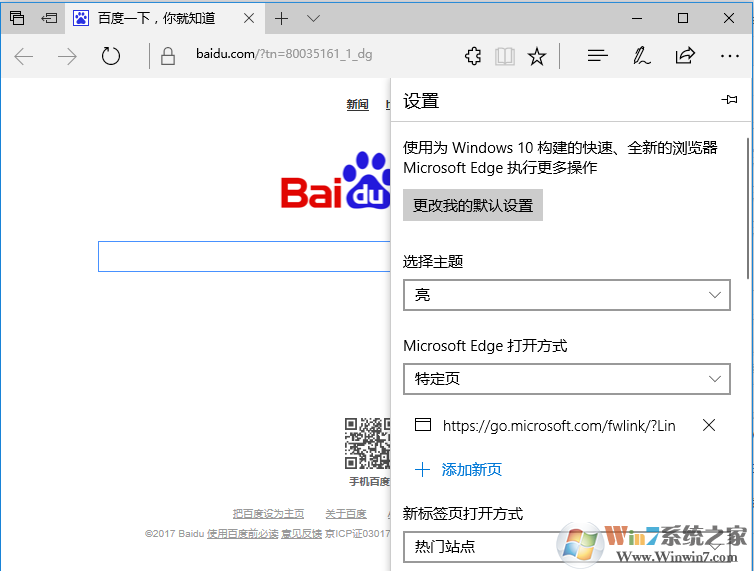Click the browser Refresh icon
The height and width of the screenshot is (571, 754).
(111, 57)
